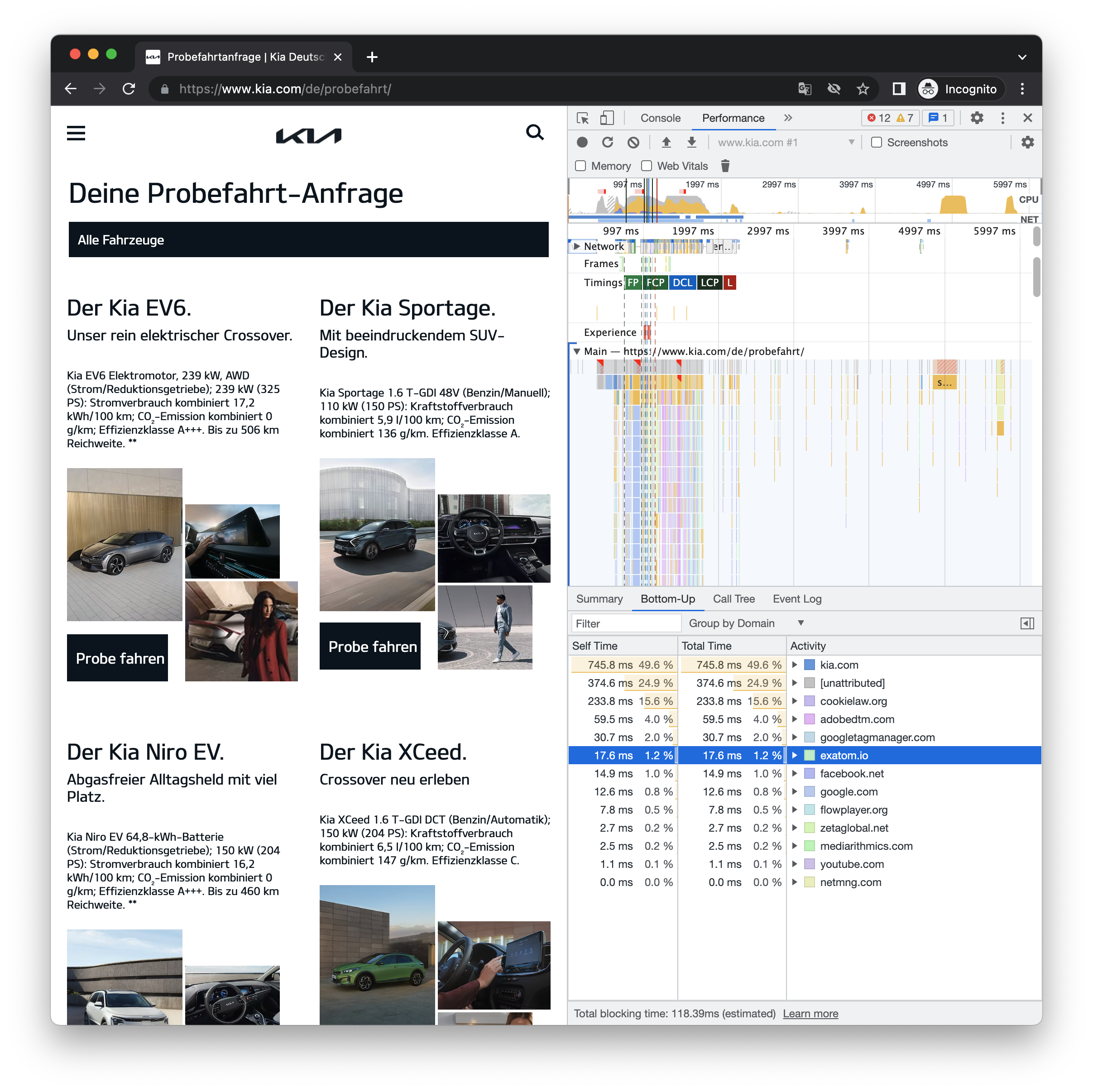Image resolution: width=1093 pixels, height=1092 pixels.
Task: Expand the cookielaw.org activity row
Action: [x=794, y=701]
